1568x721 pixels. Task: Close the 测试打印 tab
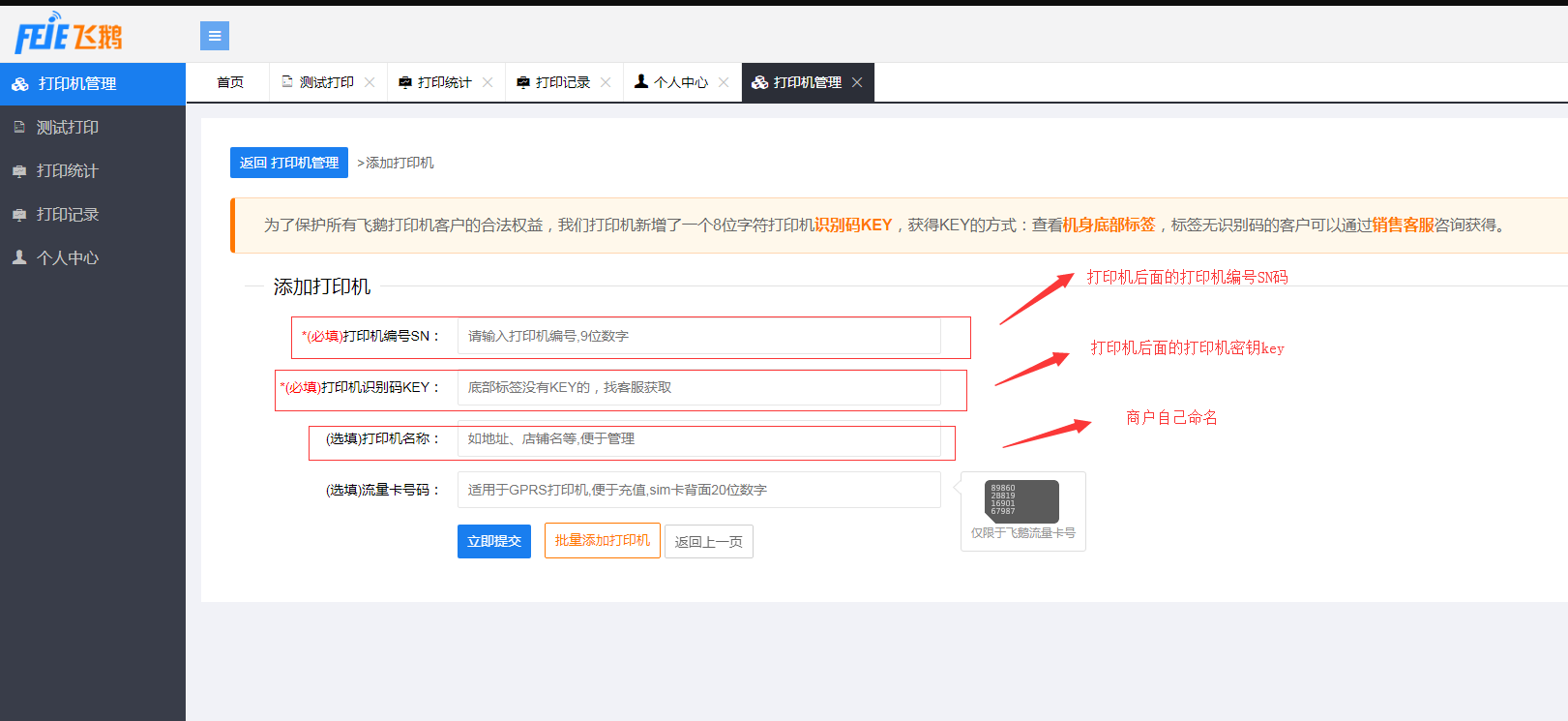(x=370, y=82)
